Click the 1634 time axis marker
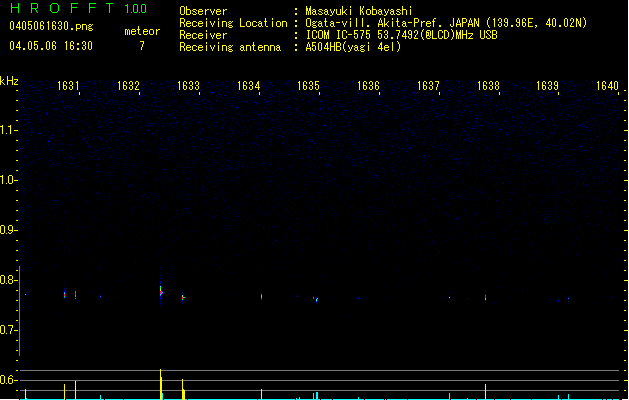This screenshot has width=629, height=400. click(248, 86)
